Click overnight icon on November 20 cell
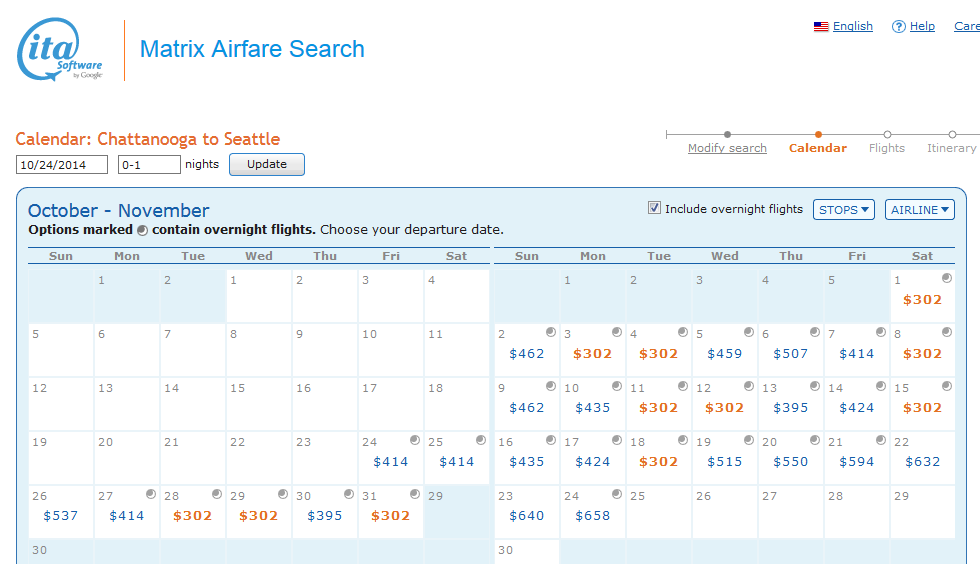 coord(814,440)
